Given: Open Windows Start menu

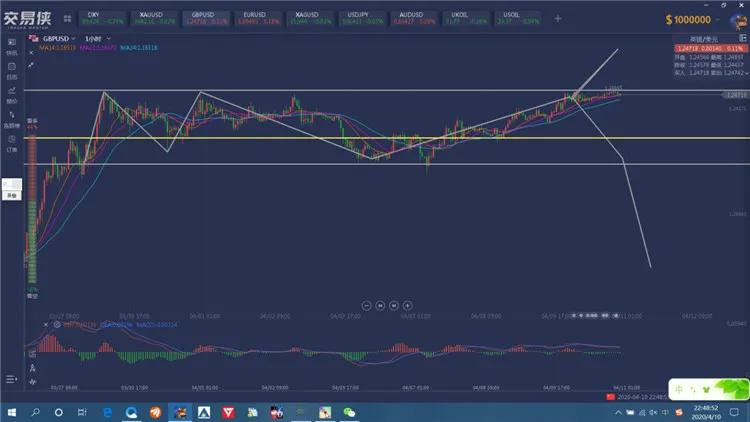Looking at the screenshot, I should pyautogui.click(x=12, y=412).
